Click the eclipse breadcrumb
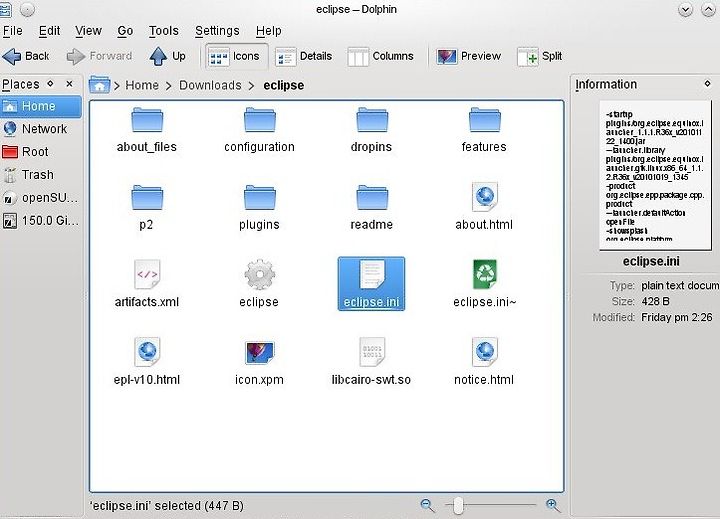The width and height of the screenshot is (720, 519). 284,85
